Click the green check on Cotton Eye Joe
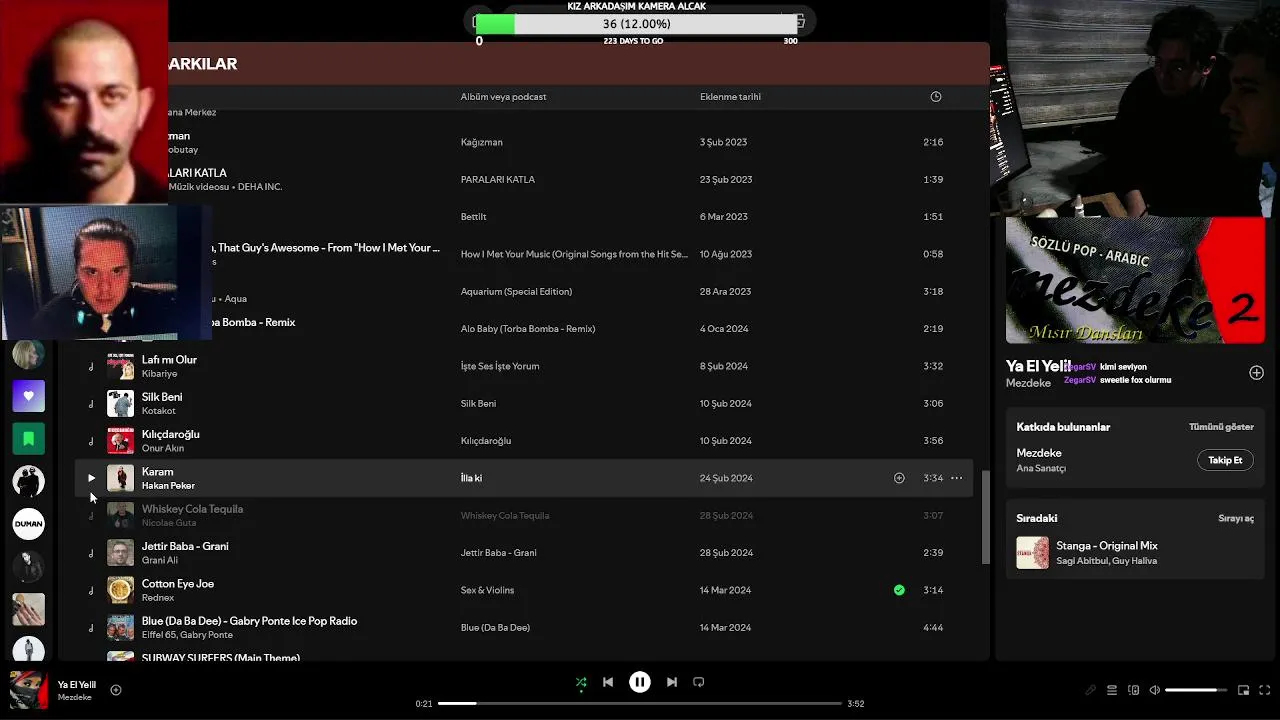Screen dimensions: 1280x720 (x=899, y=590)
